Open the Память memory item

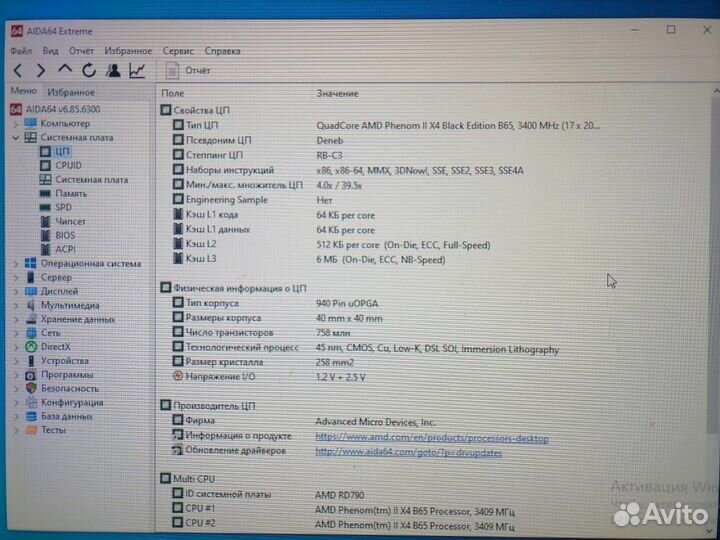coord(71,193)
